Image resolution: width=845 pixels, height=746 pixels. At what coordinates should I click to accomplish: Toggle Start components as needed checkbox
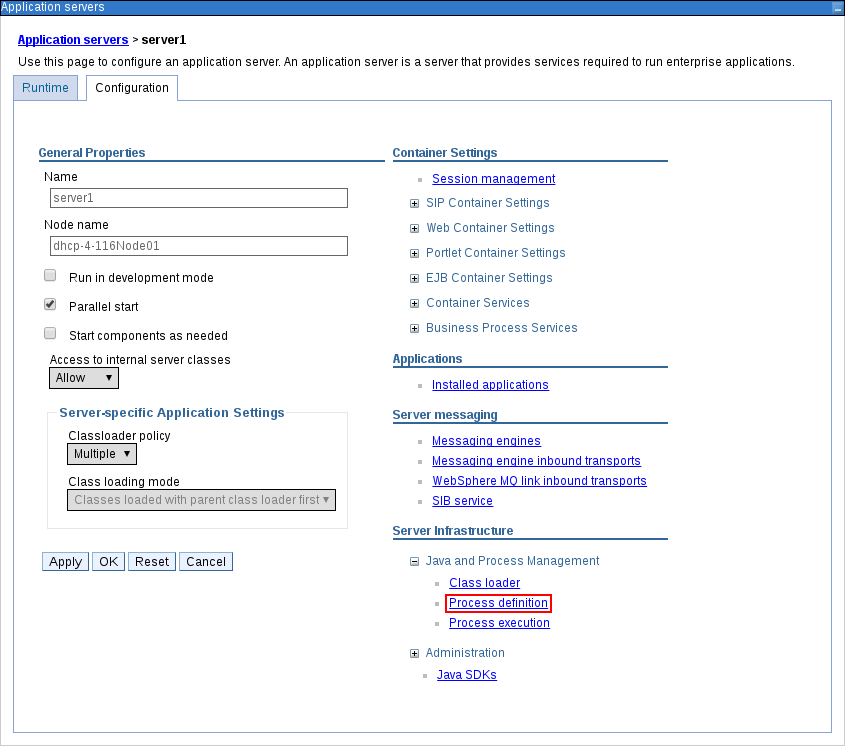click(50, 333)
